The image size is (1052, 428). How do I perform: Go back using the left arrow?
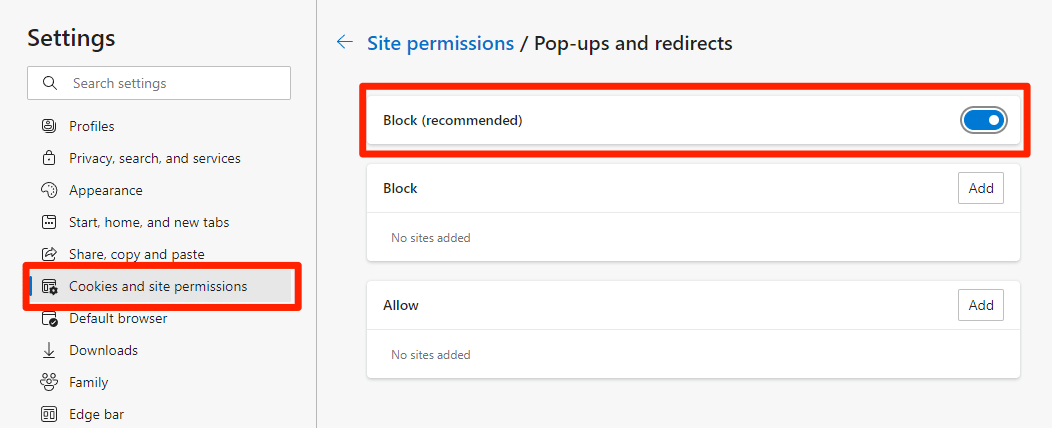(x=345, y=43)
